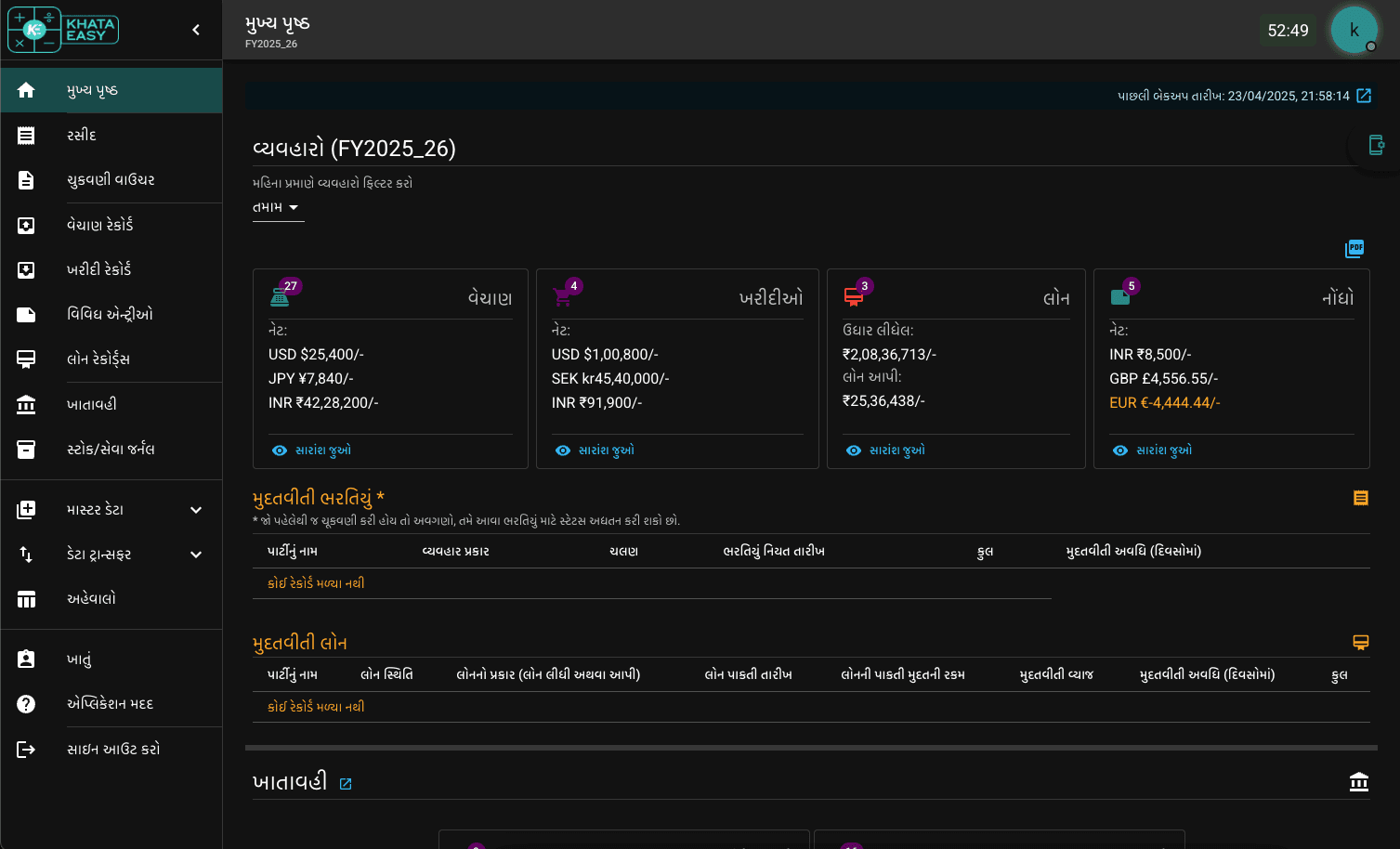
Task: Click the ભરતિયું નિયત તારીખ column header
Action: [x=774, y=551]
